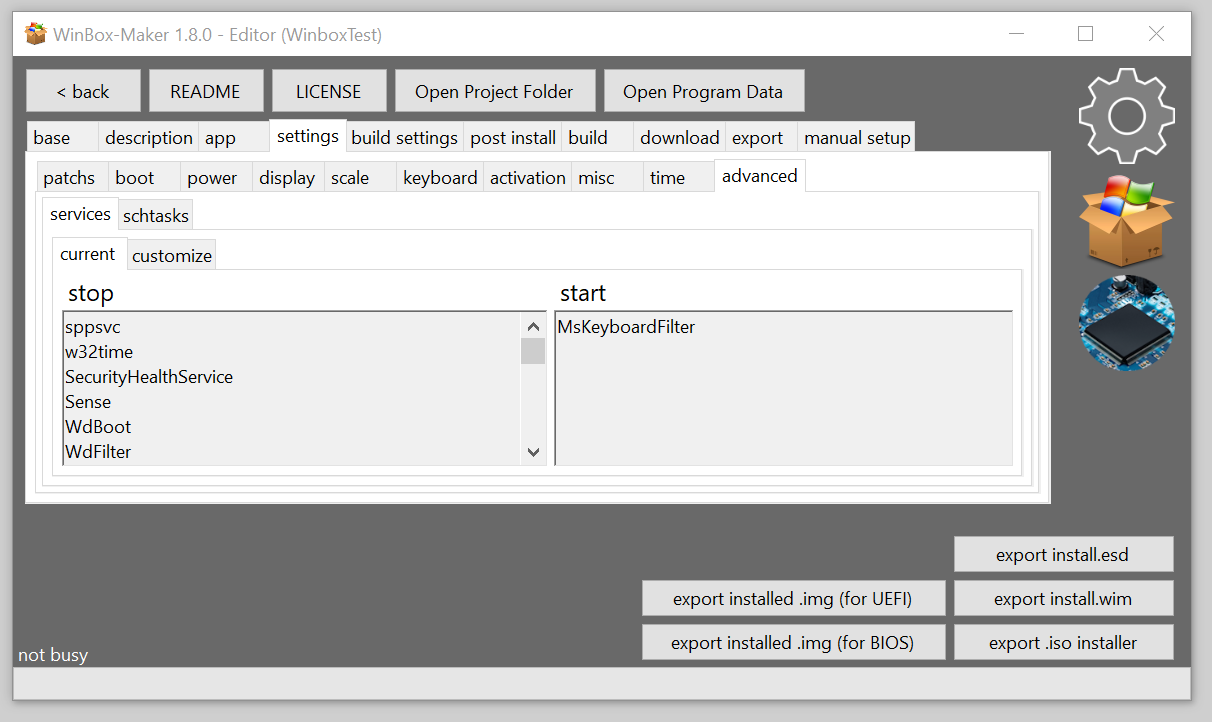Open the misc sub-tab
1212x722 pixels.
(607, 177)
